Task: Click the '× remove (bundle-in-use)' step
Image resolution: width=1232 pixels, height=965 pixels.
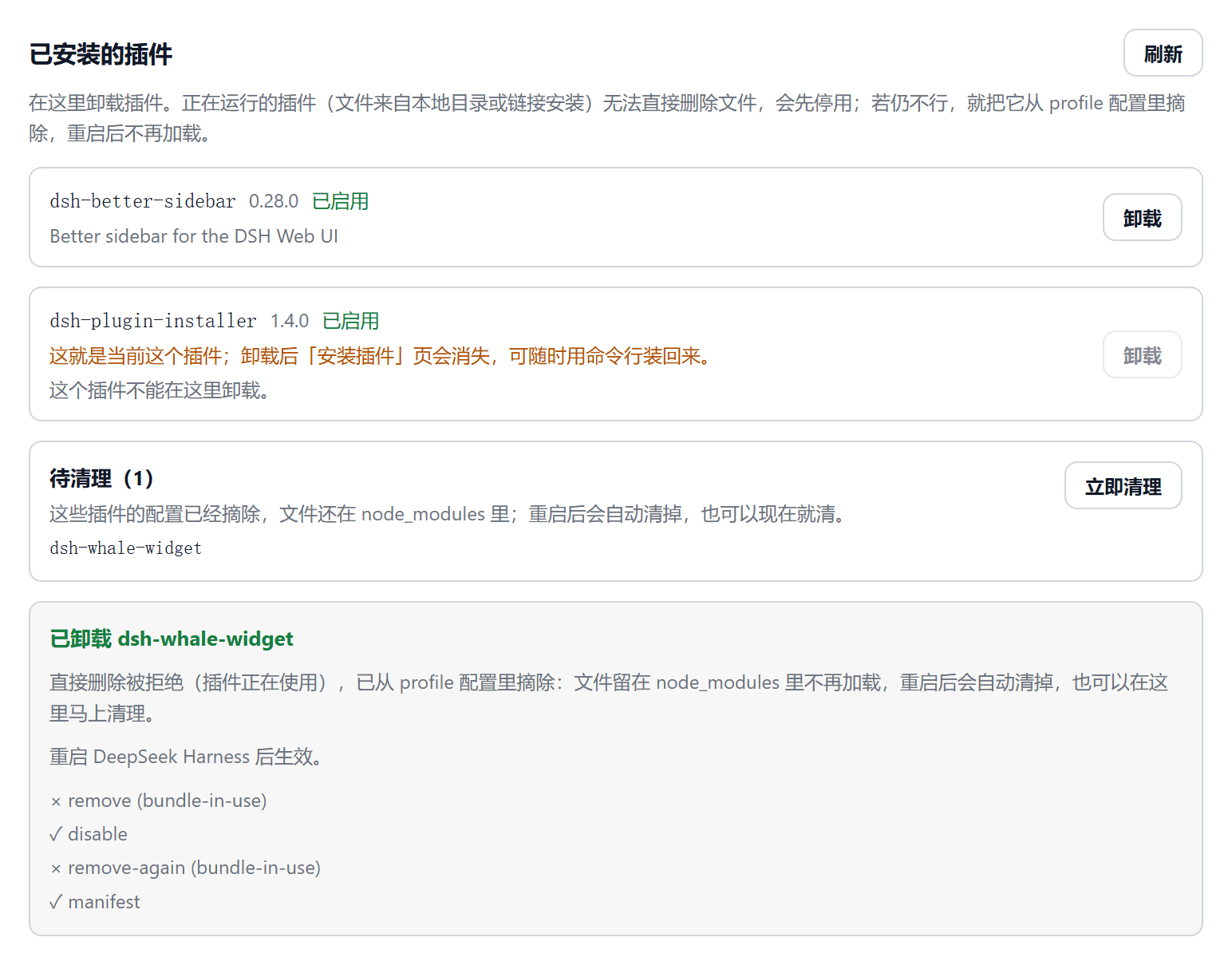Action: (158, 801)
